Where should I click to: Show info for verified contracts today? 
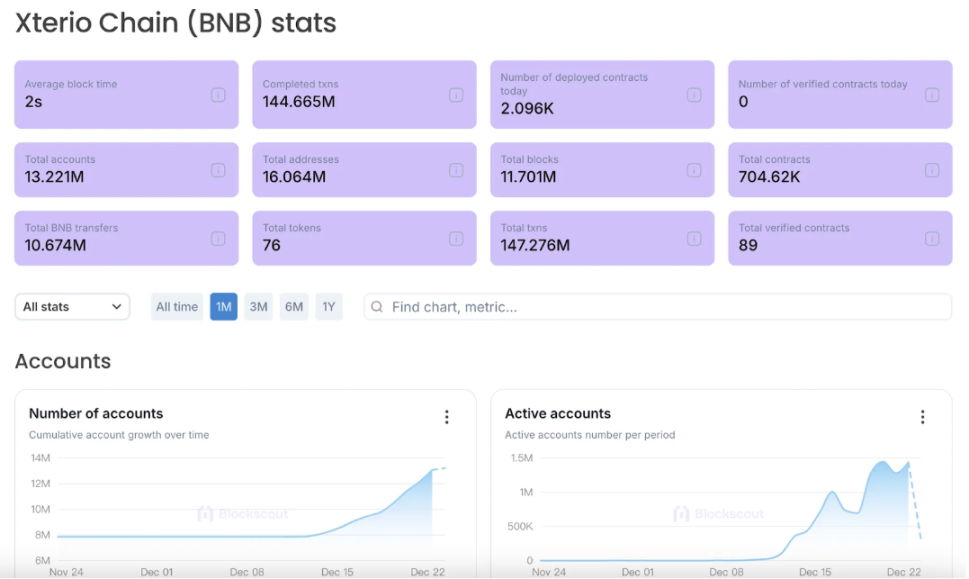click(932, 95)
